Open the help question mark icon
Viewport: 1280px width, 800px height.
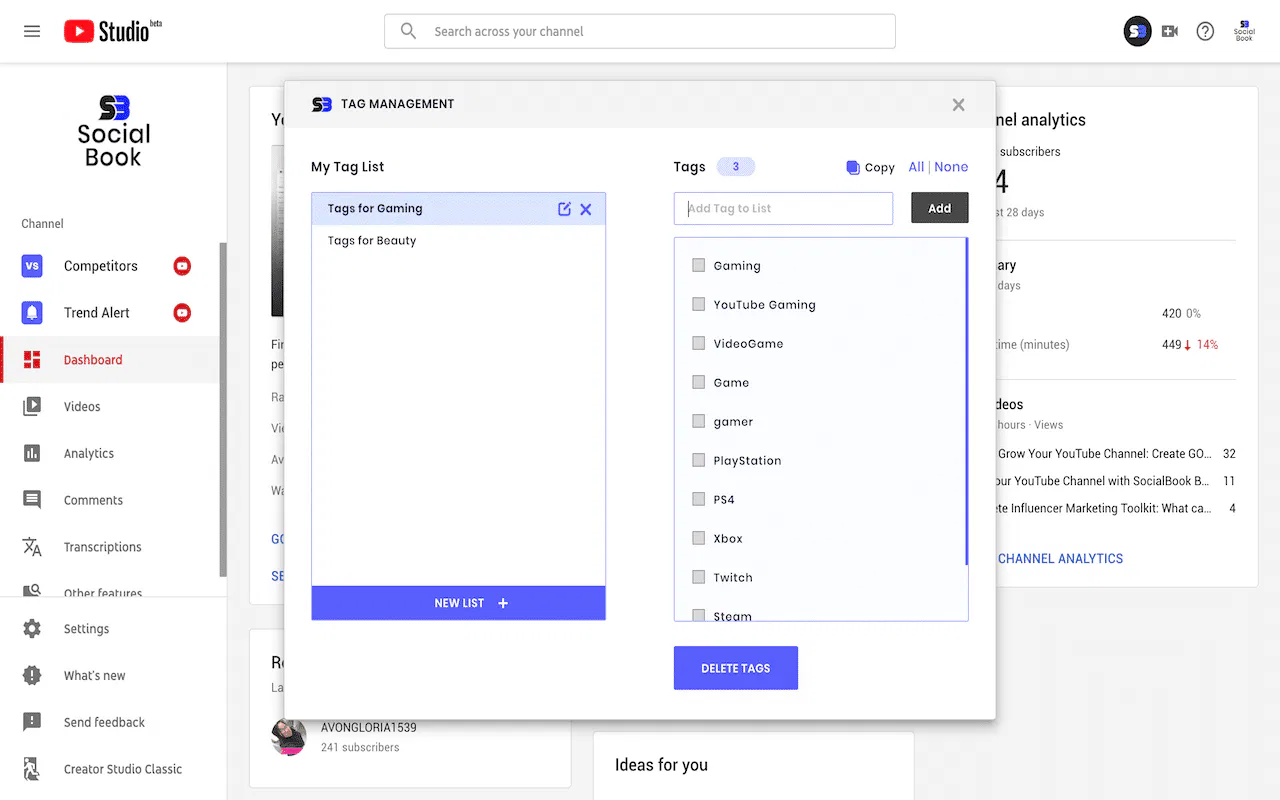[1205, 31]
